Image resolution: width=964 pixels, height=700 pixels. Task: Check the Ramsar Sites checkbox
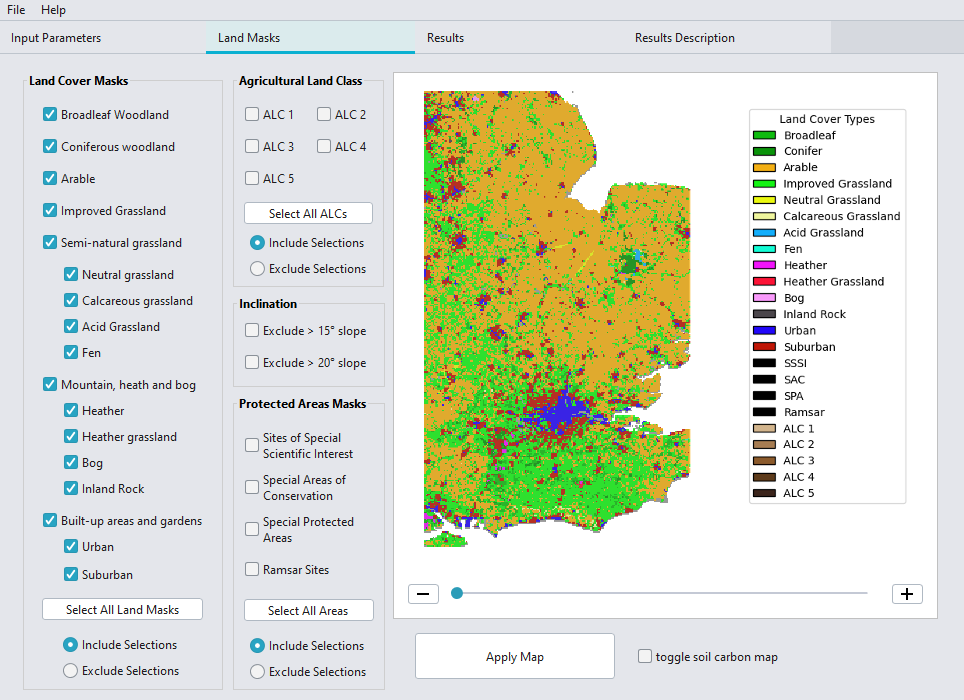pos(252,570)
